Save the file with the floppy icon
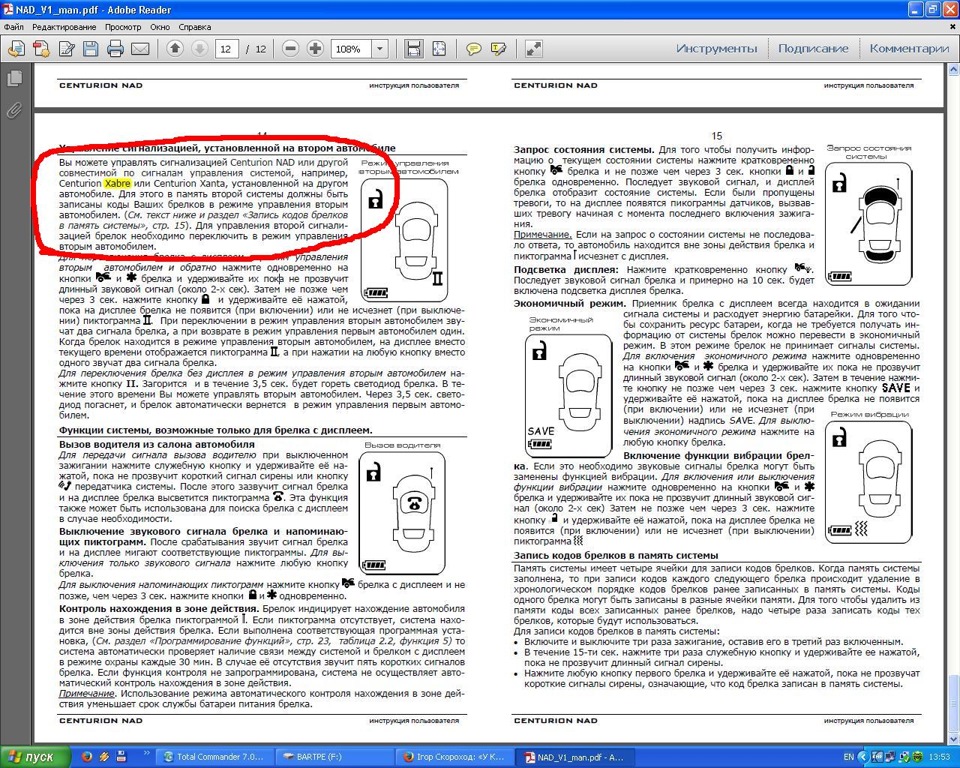Screen dimensions: 960x768 (x=91, y=48)
